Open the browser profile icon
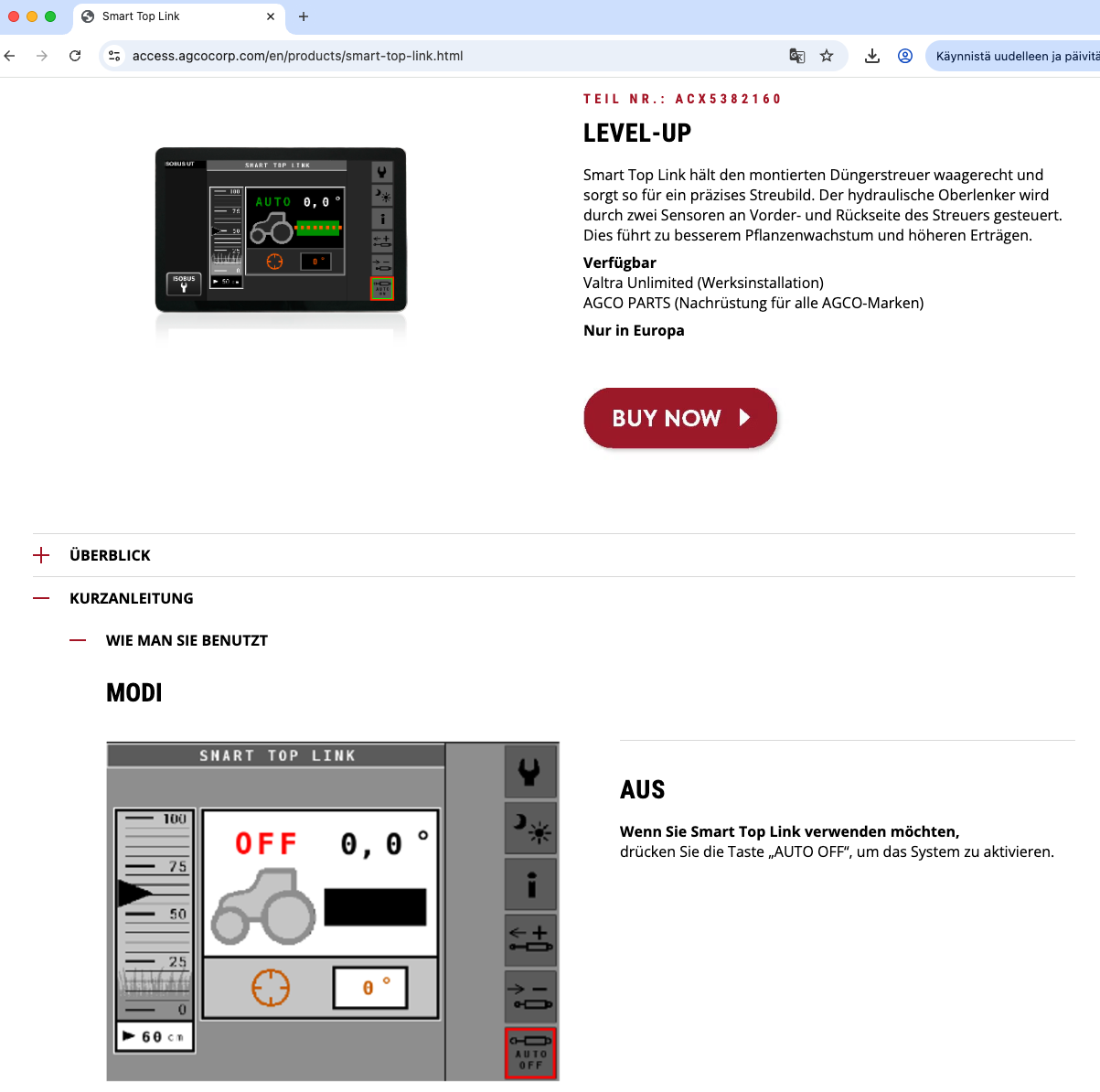This screenshot has width=1100, height=1092. pos(905,56)
